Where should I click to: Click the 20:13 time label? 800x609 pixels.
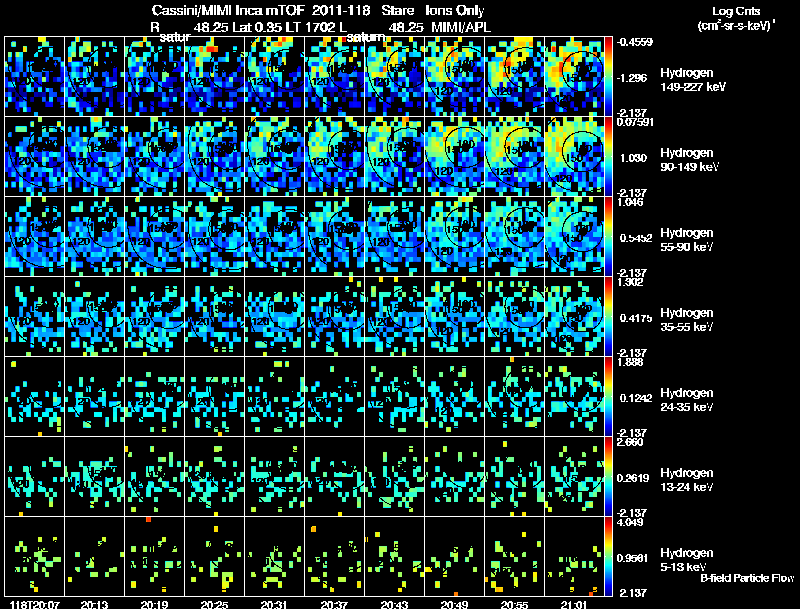click(x=94, y=604)
